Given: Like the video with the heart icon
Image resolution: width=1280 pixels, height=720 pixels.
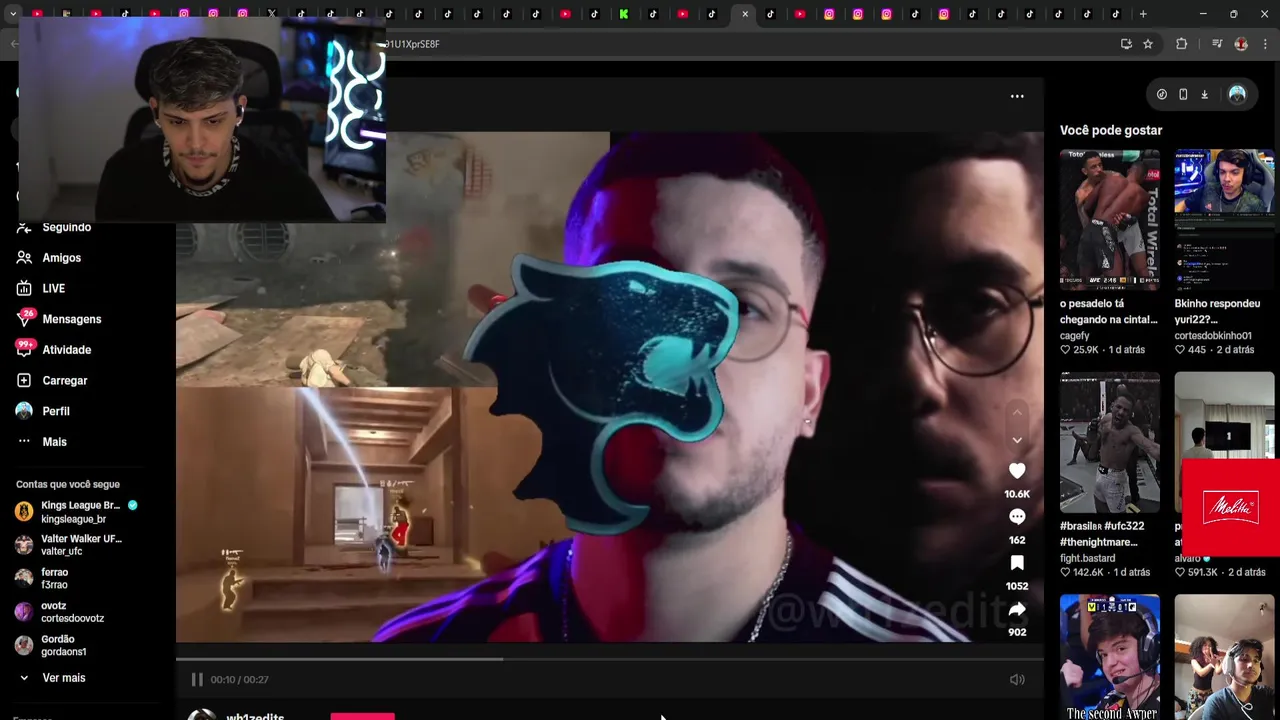Looking at the screenshot, I should pyautogui.click(x=1017, y=471).
